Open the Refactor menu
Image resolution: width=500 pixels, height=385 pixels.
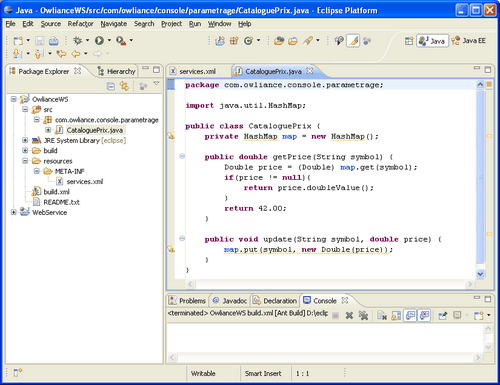[80, 24]
